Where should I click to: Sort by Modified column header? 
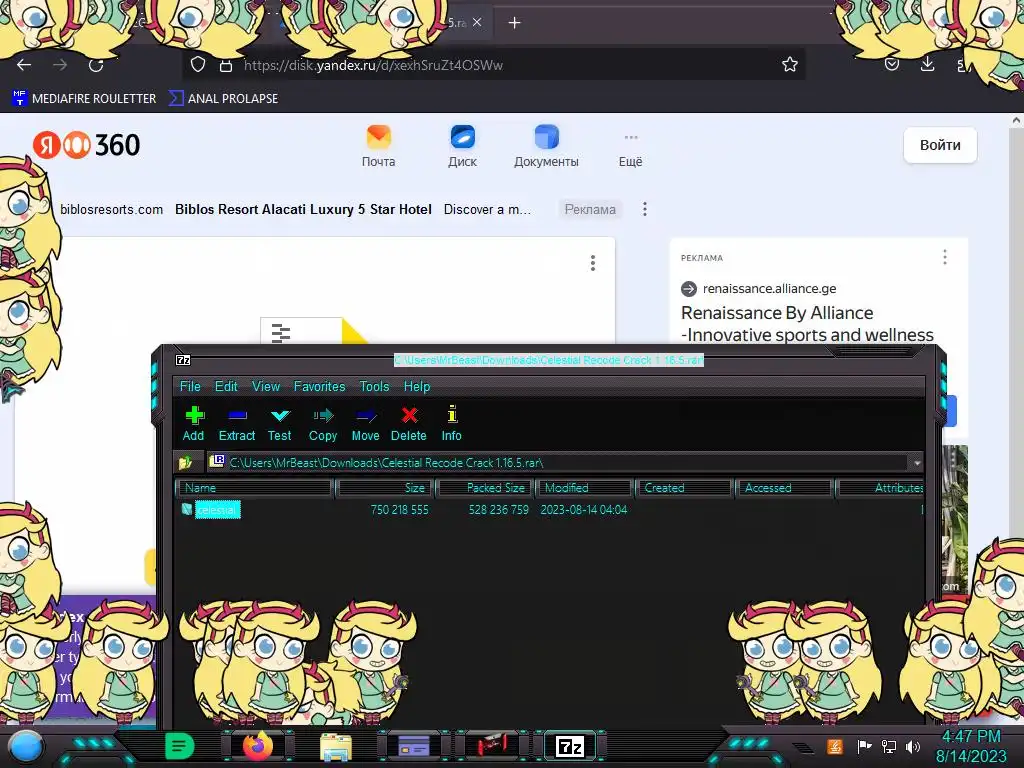point(584,488)
